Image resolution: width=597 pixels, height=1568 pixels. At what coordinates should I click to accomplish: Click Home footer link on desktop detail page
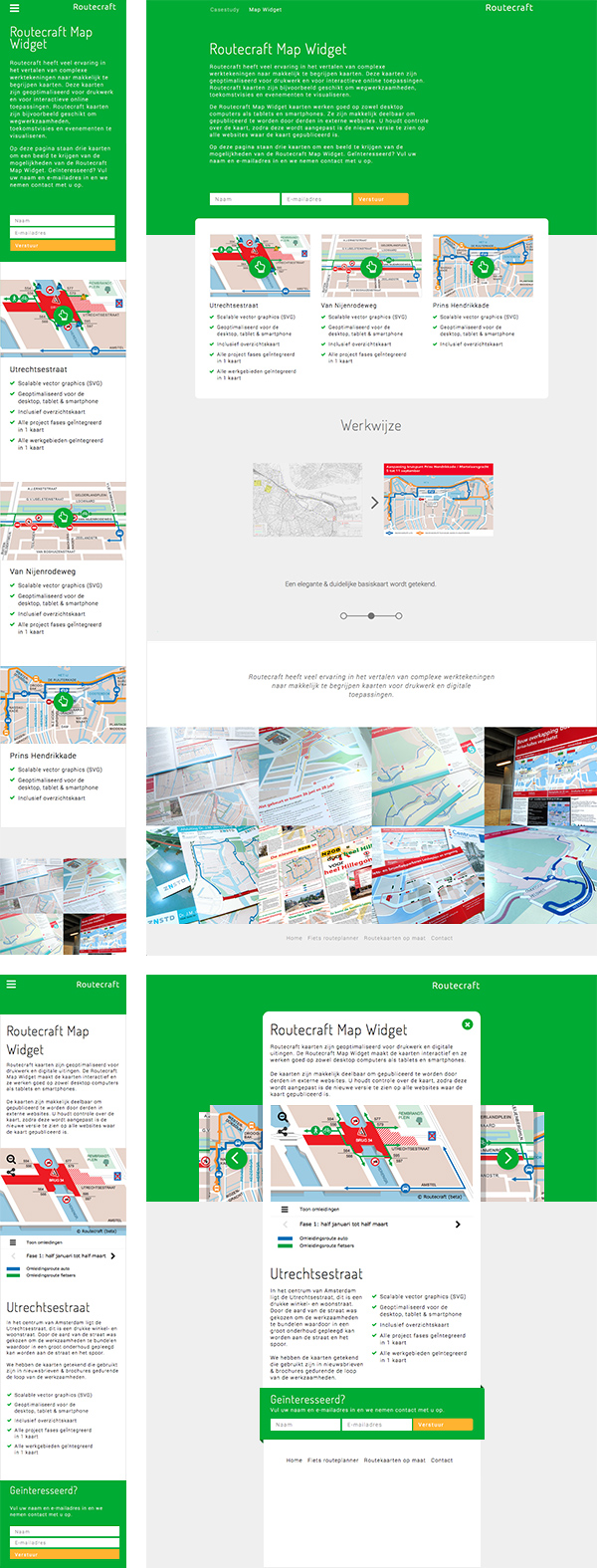point(295,1460)
